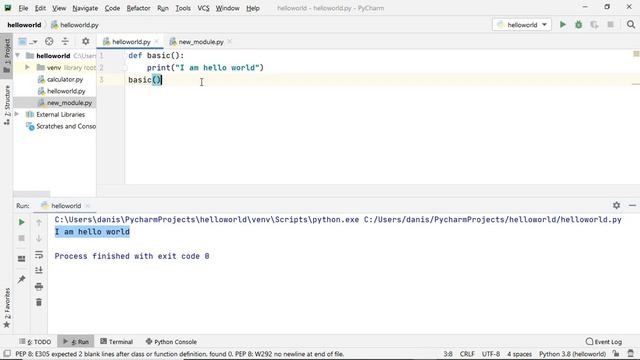
Task: Click the Run with Coverage icon
Action: [594, 24]
